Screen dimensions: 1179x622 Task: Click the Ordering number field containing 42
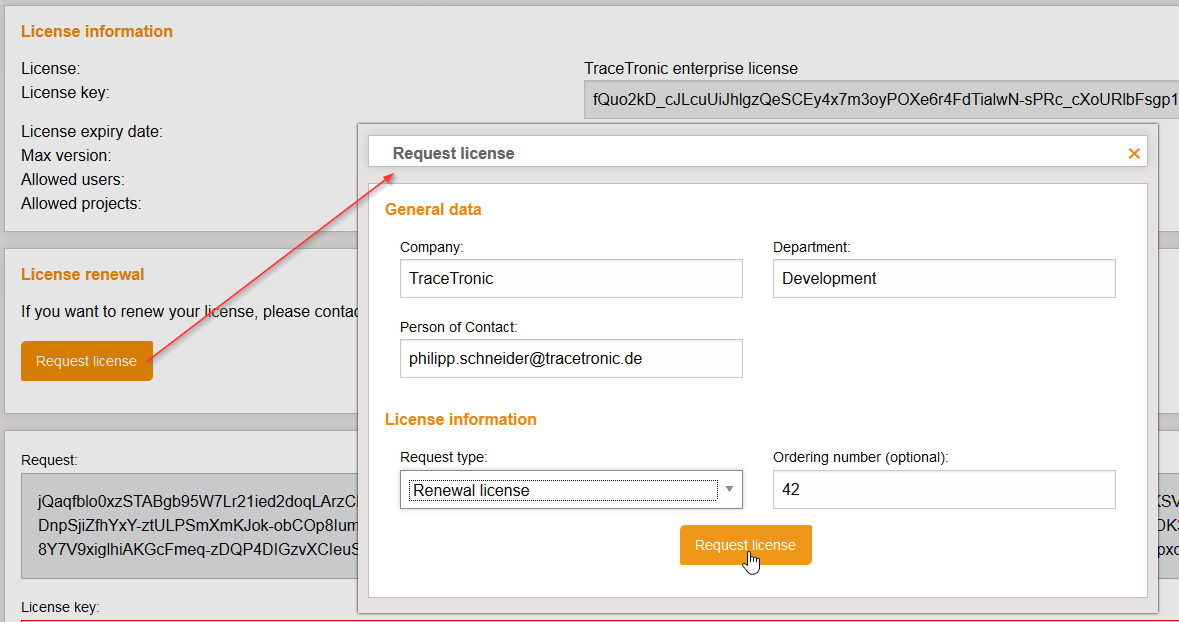(943, 489)
